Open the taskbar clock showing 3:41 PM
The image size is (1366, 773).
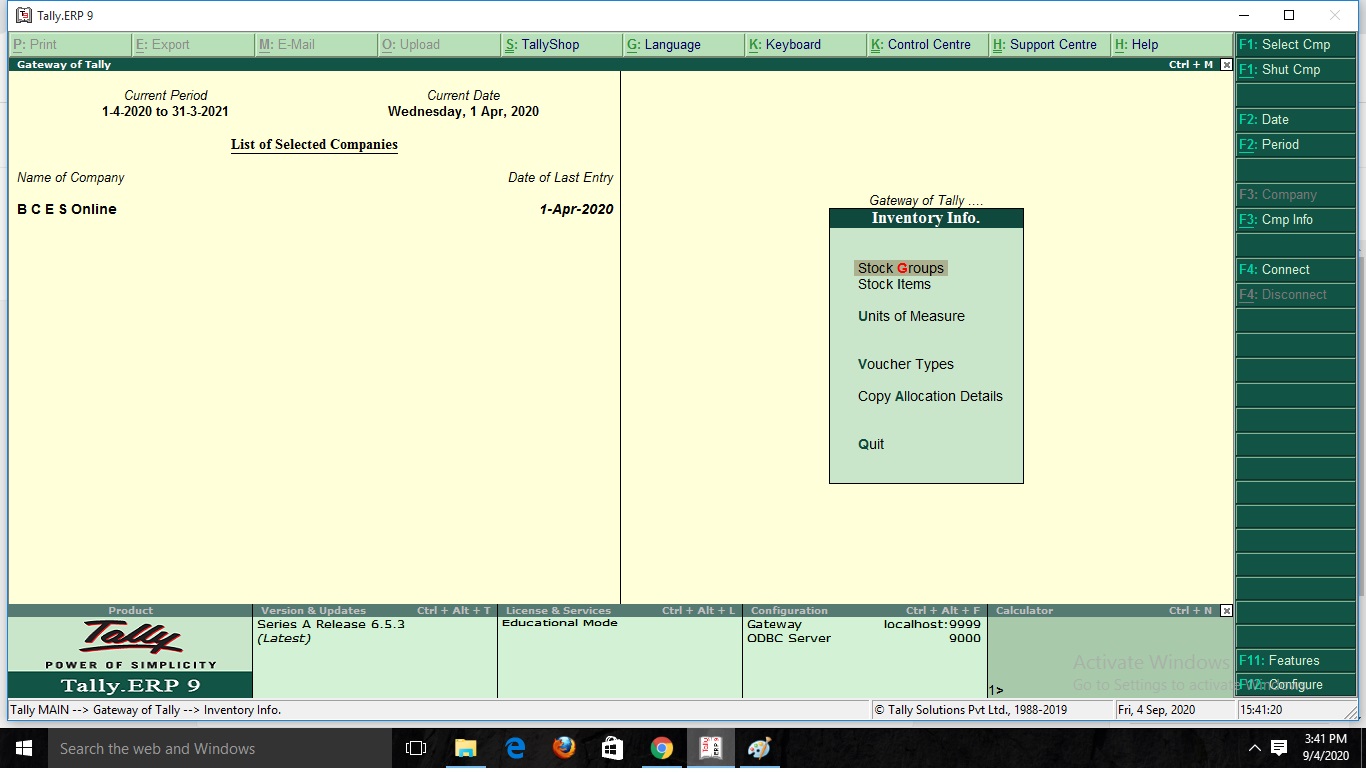tap(1326, 748)
